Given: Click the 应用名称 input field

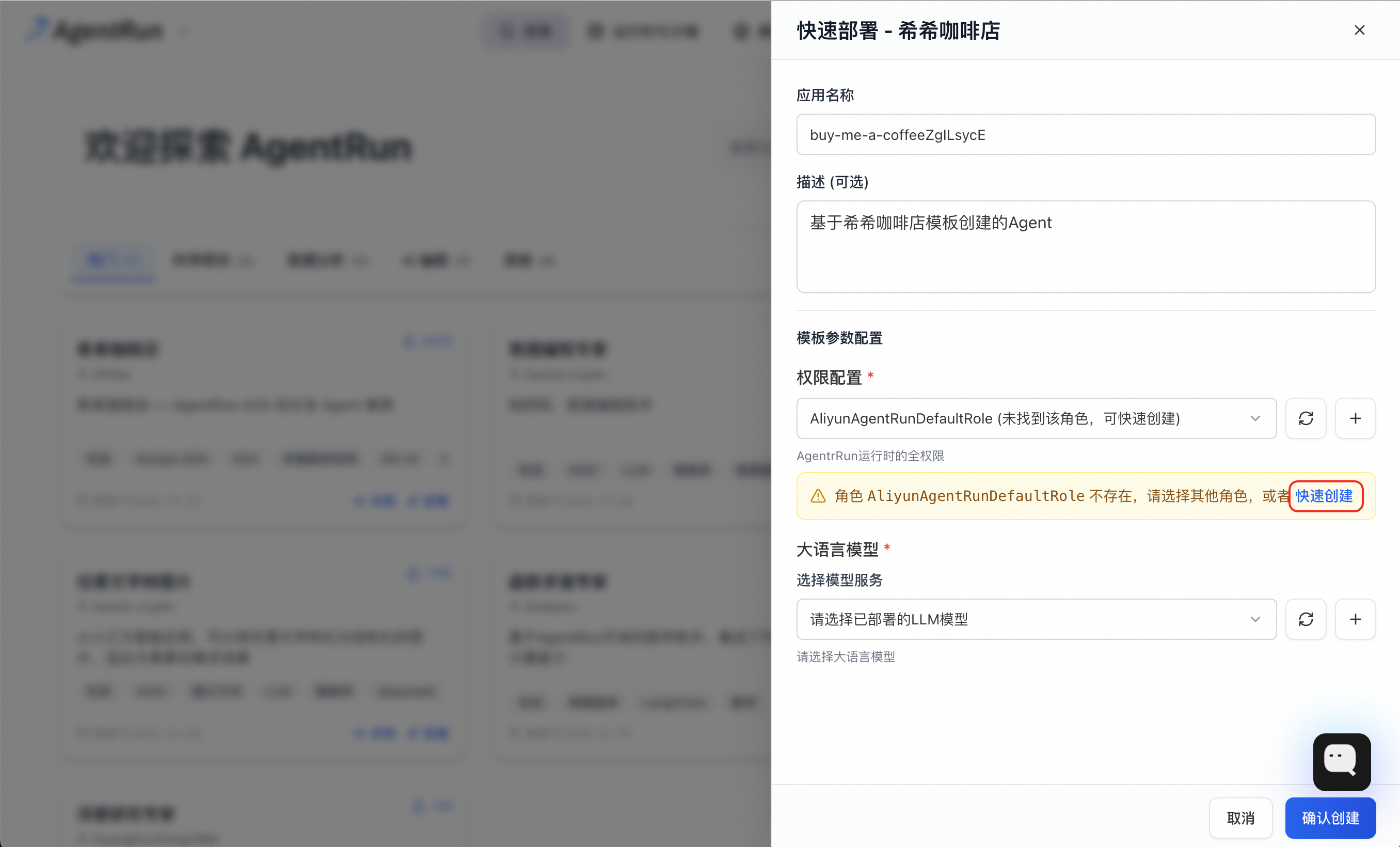Looking at the screenshot, I should click(1085, 135).
